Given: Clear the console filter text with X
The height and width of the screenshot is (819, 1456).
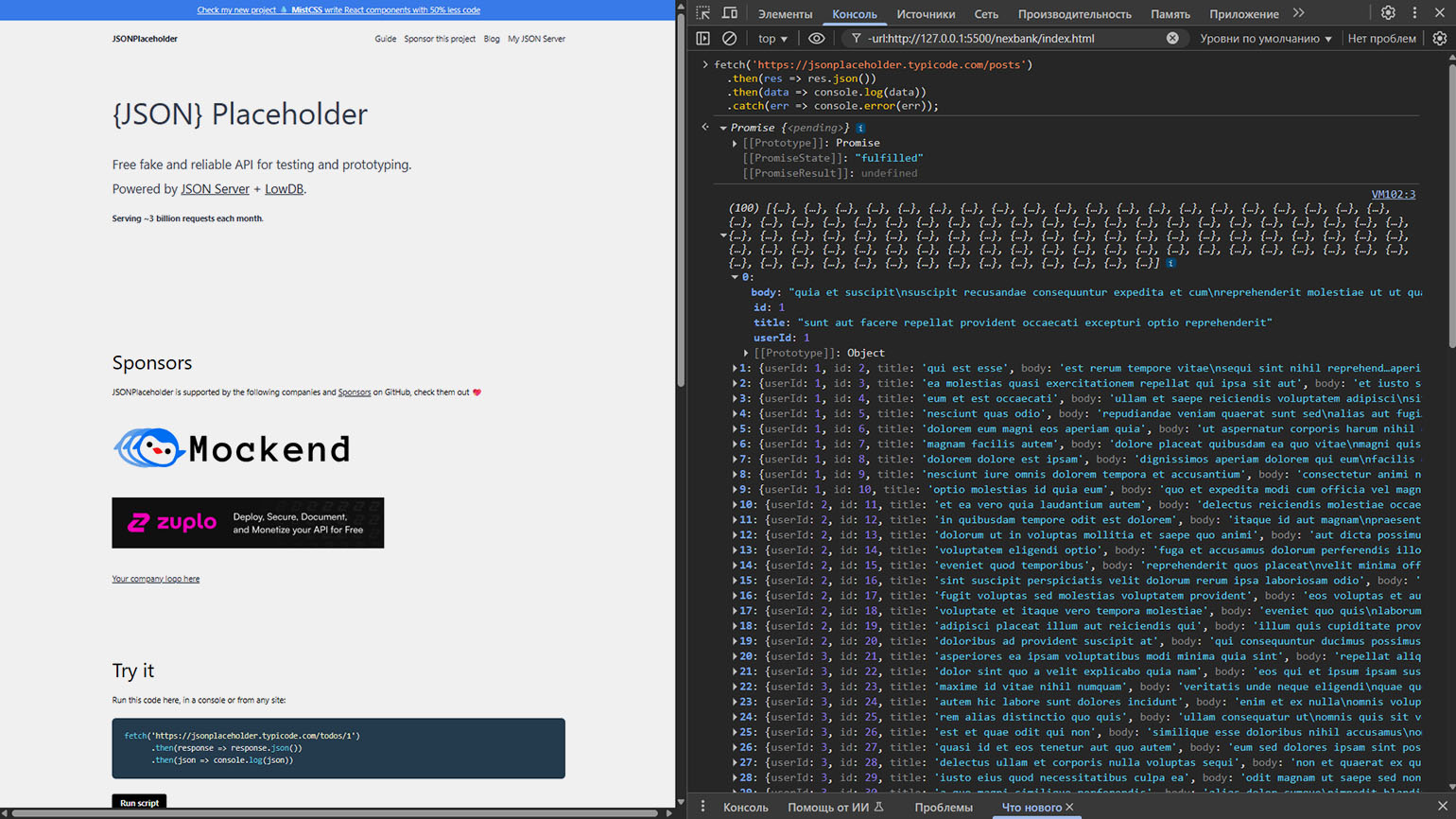Looking at the screenshot, I should click(x=1172, y=39).
